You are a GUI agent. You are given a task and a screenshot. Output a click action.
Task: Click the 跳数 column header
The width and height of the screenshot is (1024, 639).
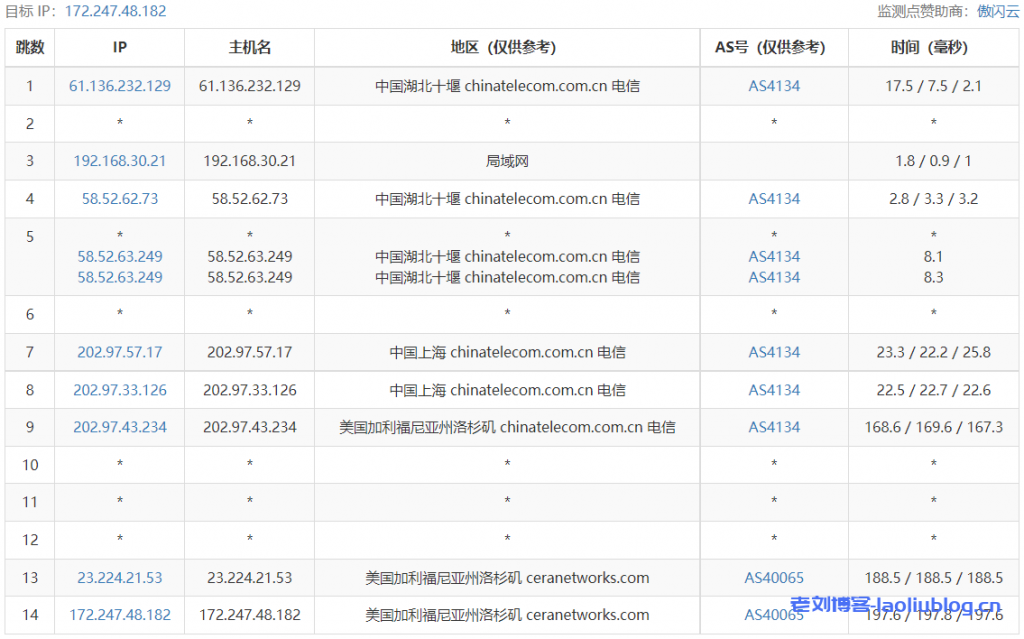[30, 47]
